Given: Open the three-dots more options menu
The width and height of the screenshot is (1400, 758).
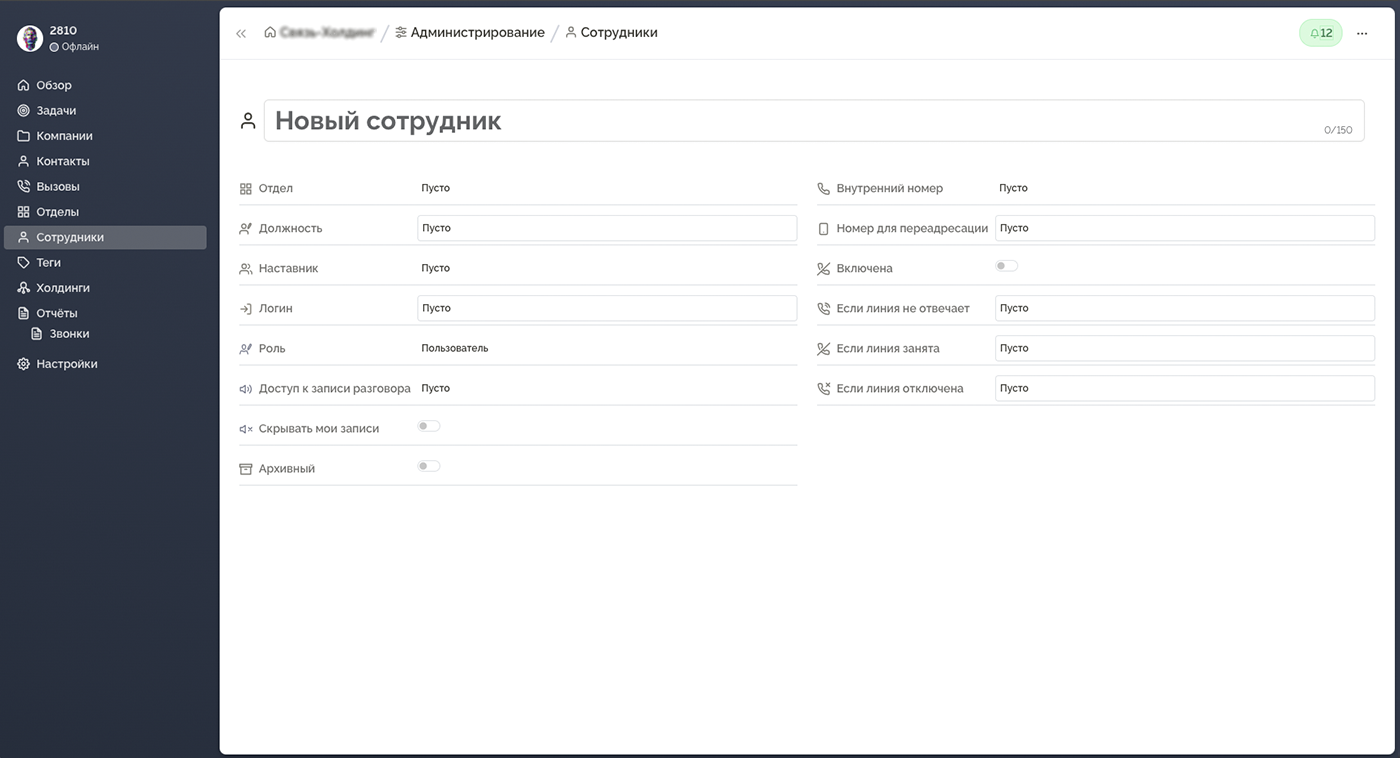Looking at the screenshot, I should tap(1362, 33).
